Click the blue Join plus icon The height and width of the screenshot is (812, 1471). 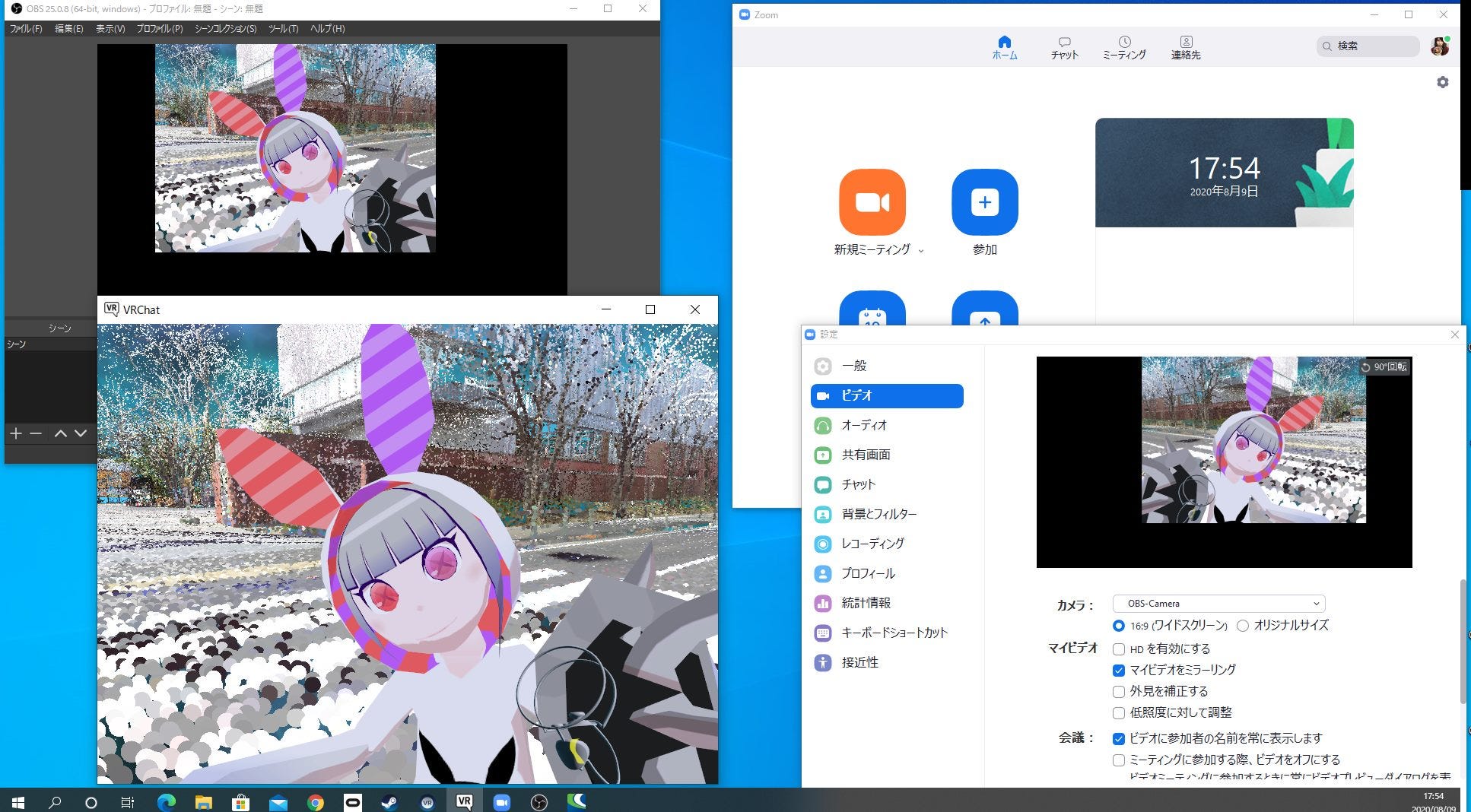pos(984,202)
